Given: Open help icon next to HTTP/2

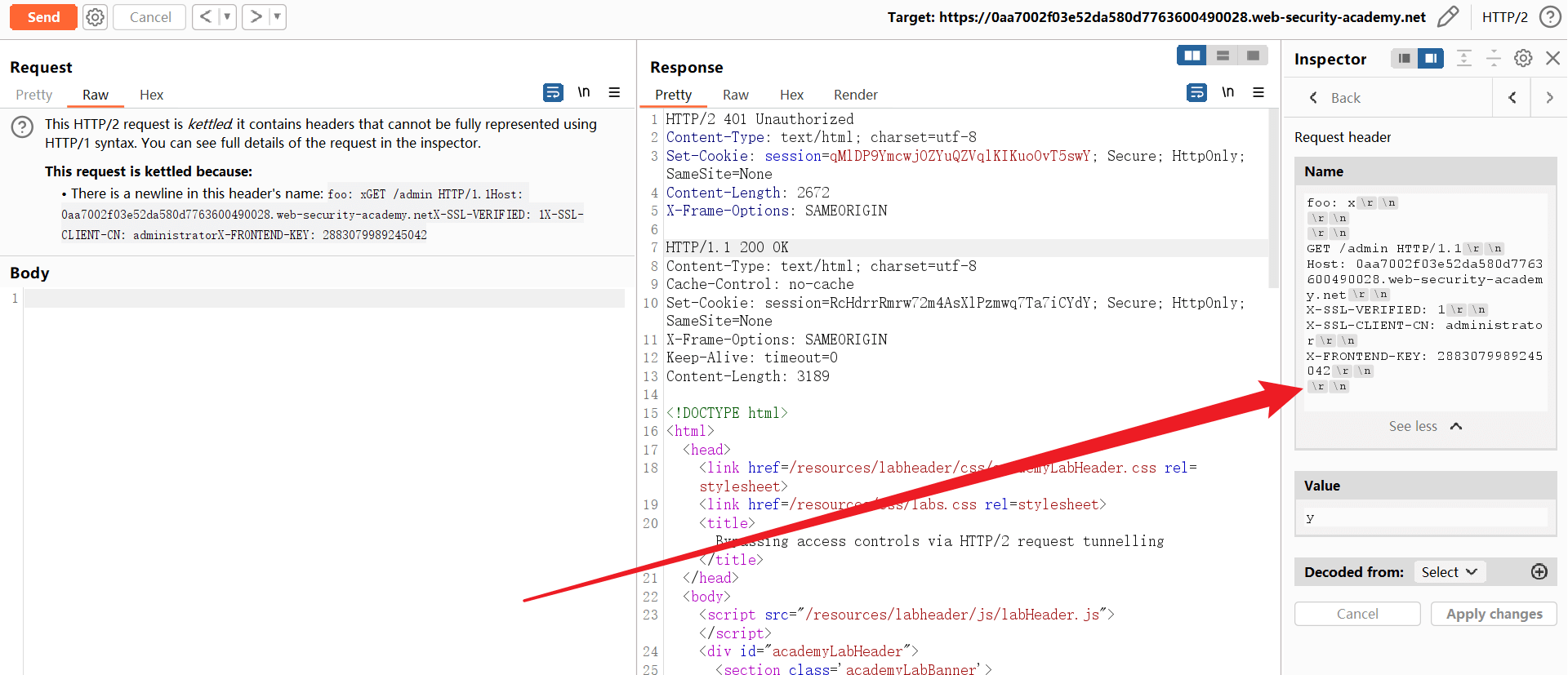Looking at the screenshot, I should pos(1549,17).
